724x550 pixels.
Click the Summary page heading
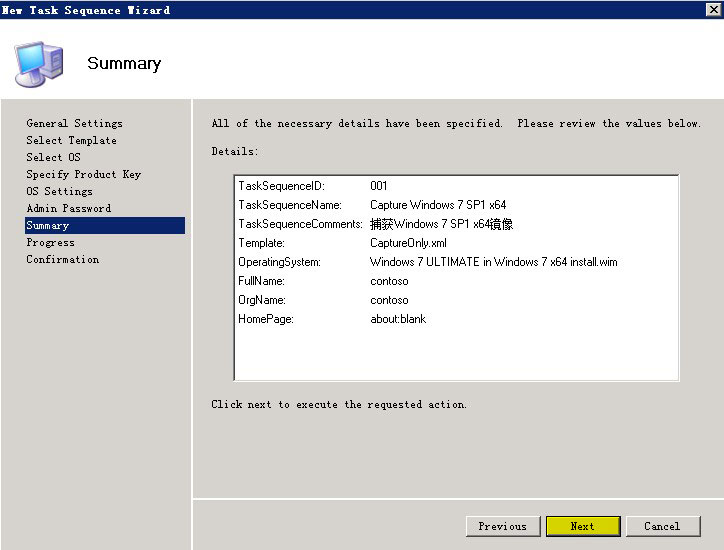tap(124, 63)
